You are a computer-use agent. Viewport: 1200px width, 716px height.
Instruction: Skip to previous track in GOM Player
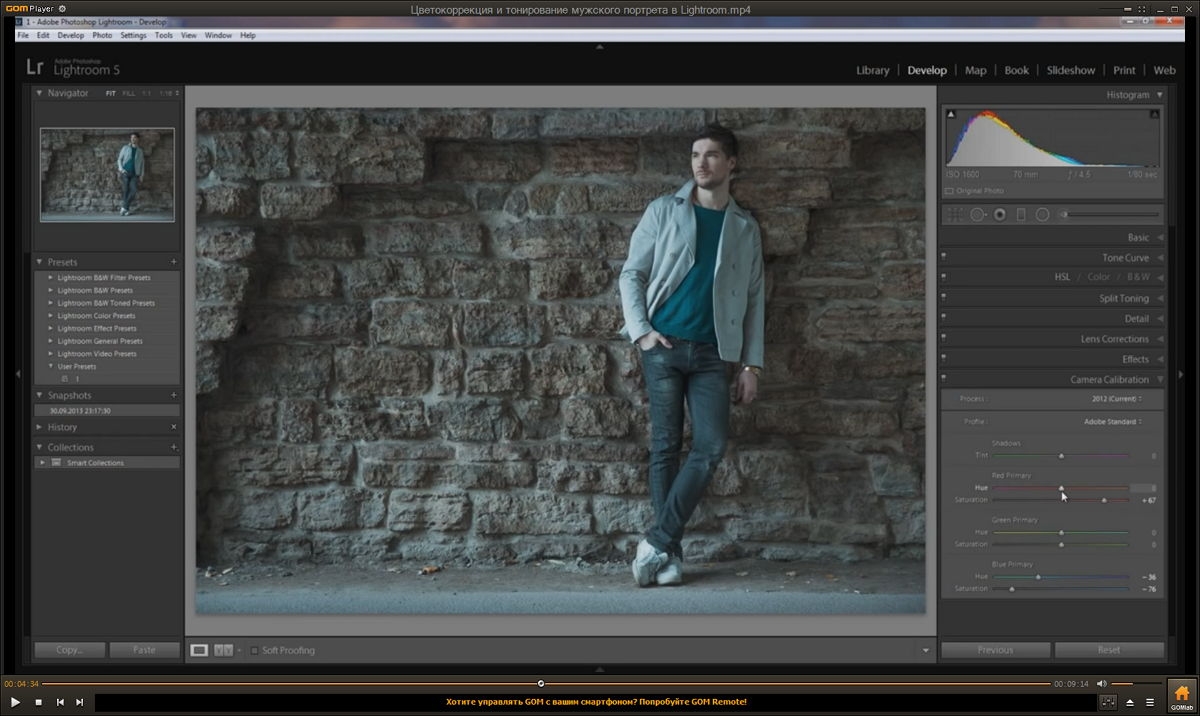tap(60, 702)
